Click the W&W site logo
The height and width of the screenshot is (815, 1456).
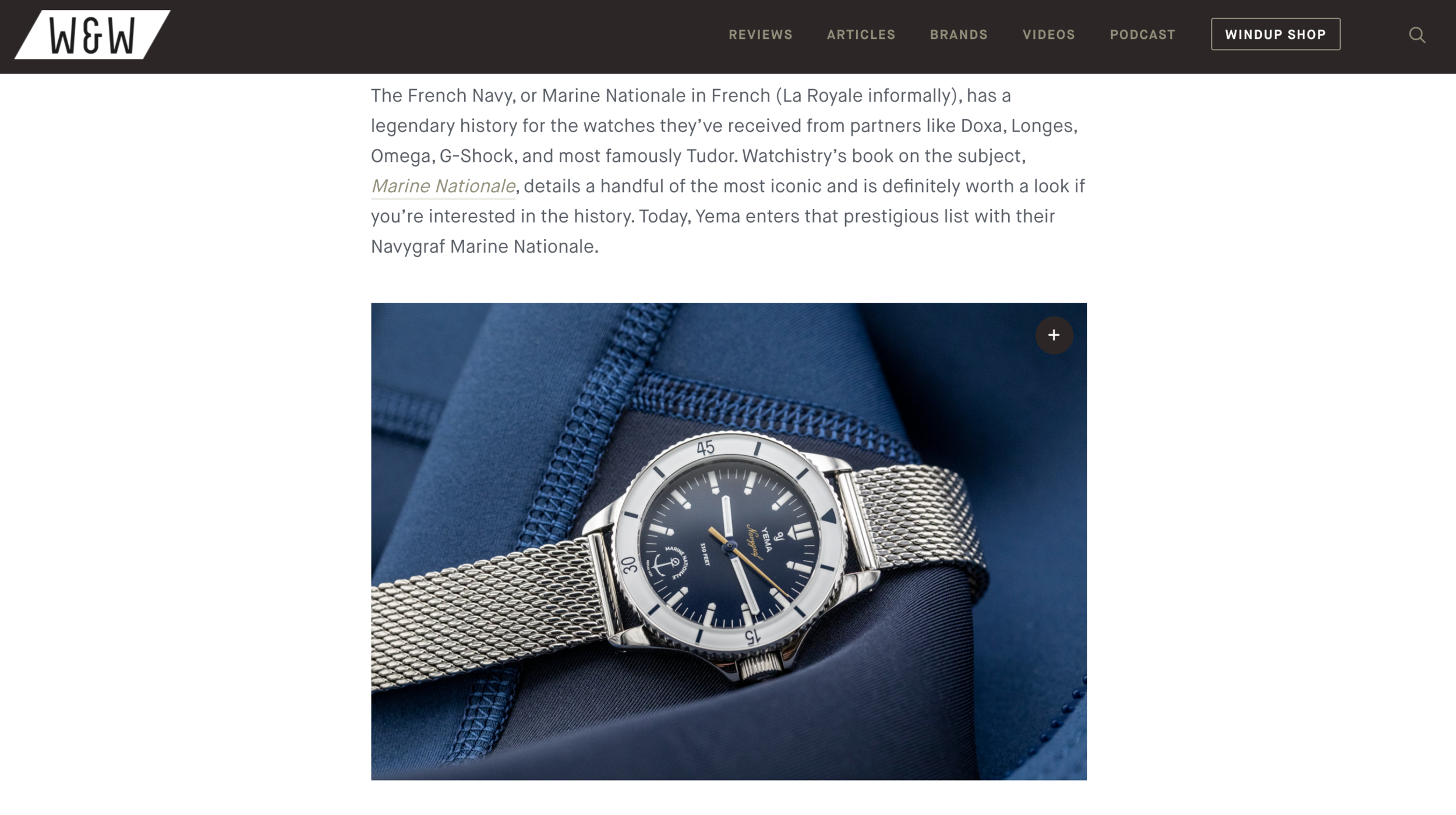click(x=93, y=35)
